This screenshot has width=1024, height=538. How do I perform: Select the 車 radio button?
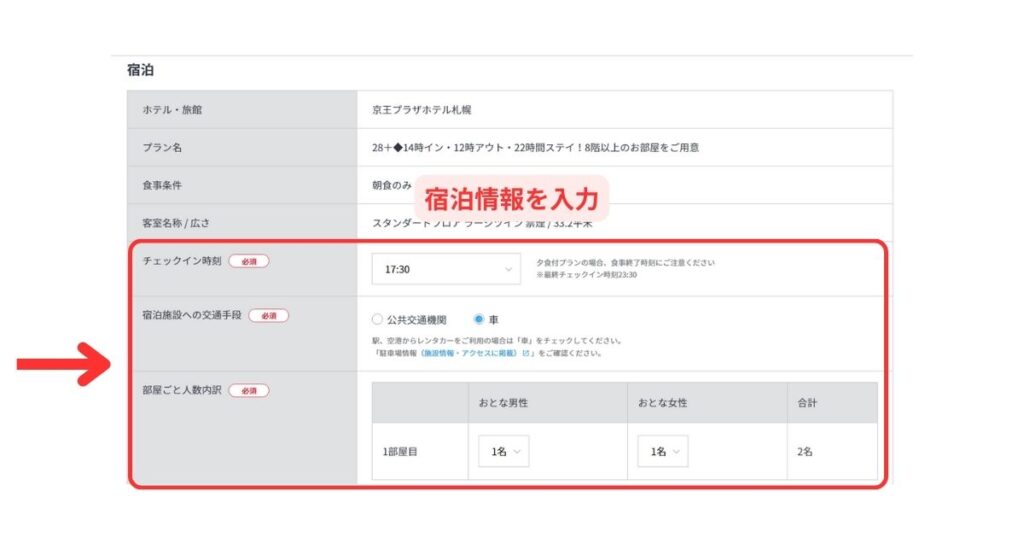(x=479, y=320)
